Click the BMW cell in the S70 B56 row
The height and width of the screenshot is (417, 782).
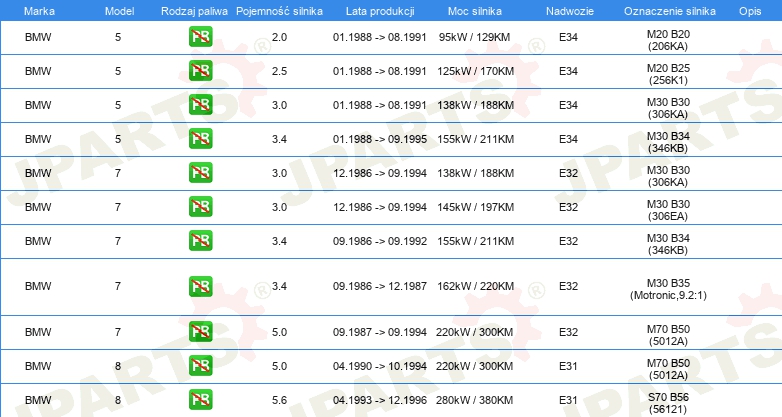click(38, 400)
